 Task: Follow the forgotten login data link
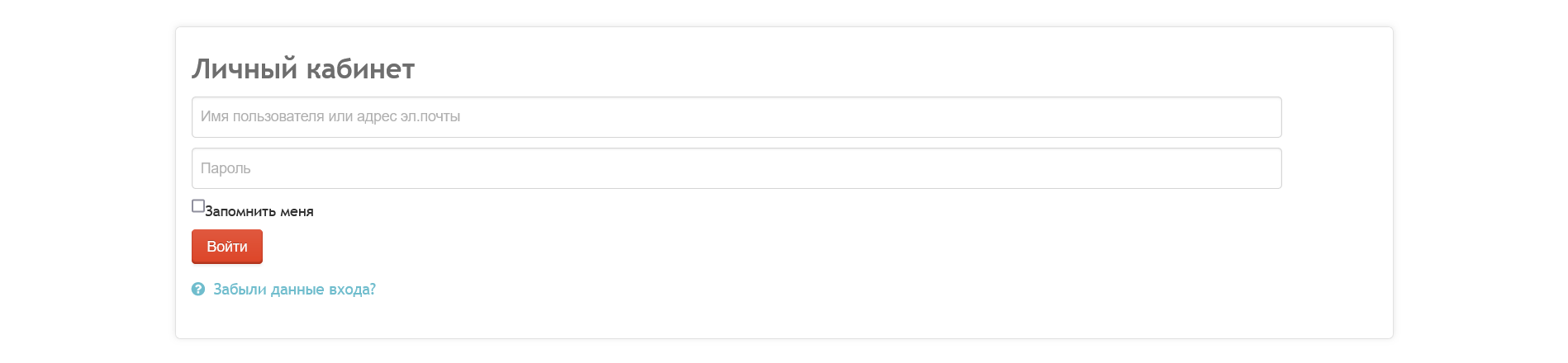tap(294, 290)
